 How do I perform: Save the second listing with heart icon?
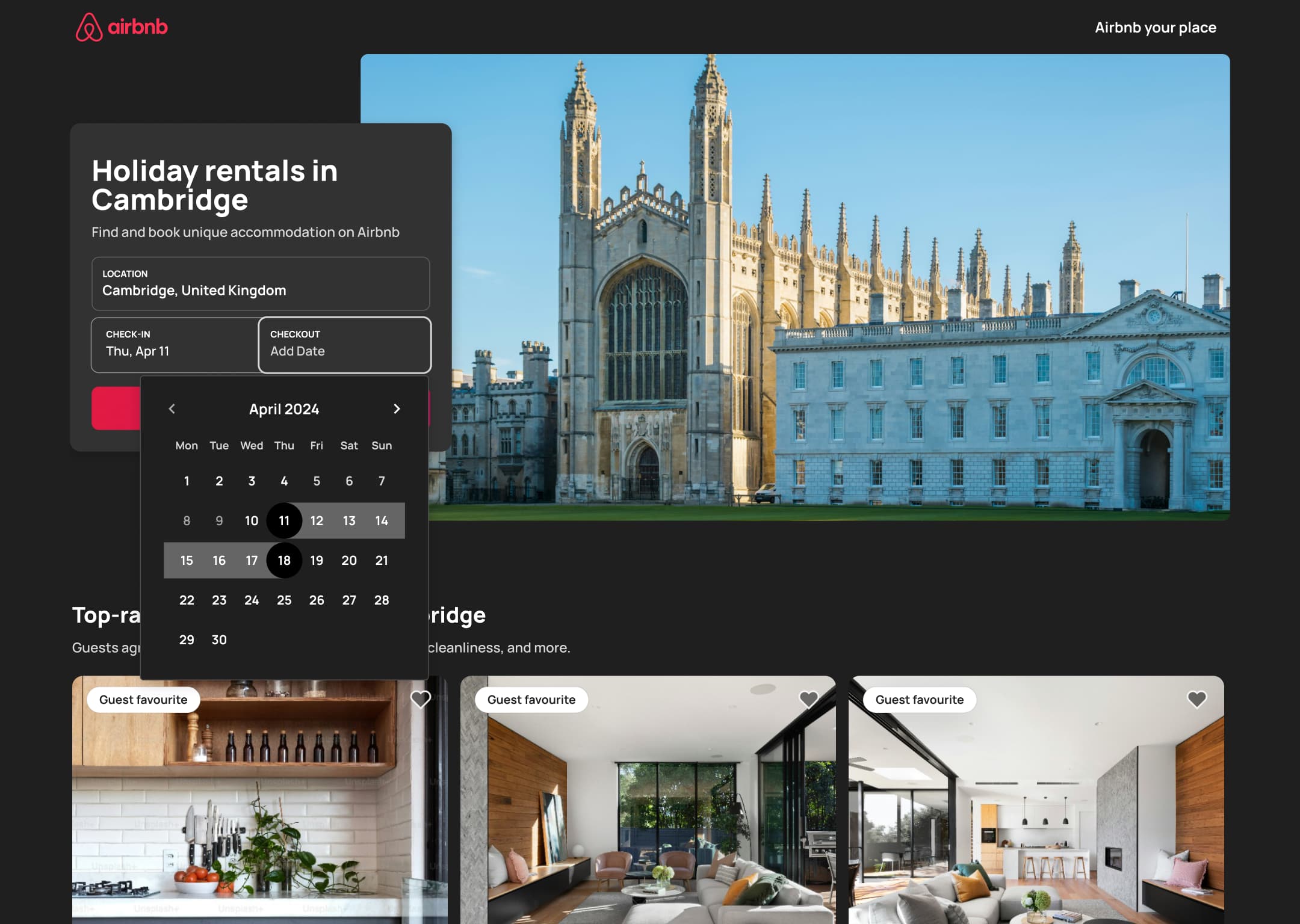809,699
